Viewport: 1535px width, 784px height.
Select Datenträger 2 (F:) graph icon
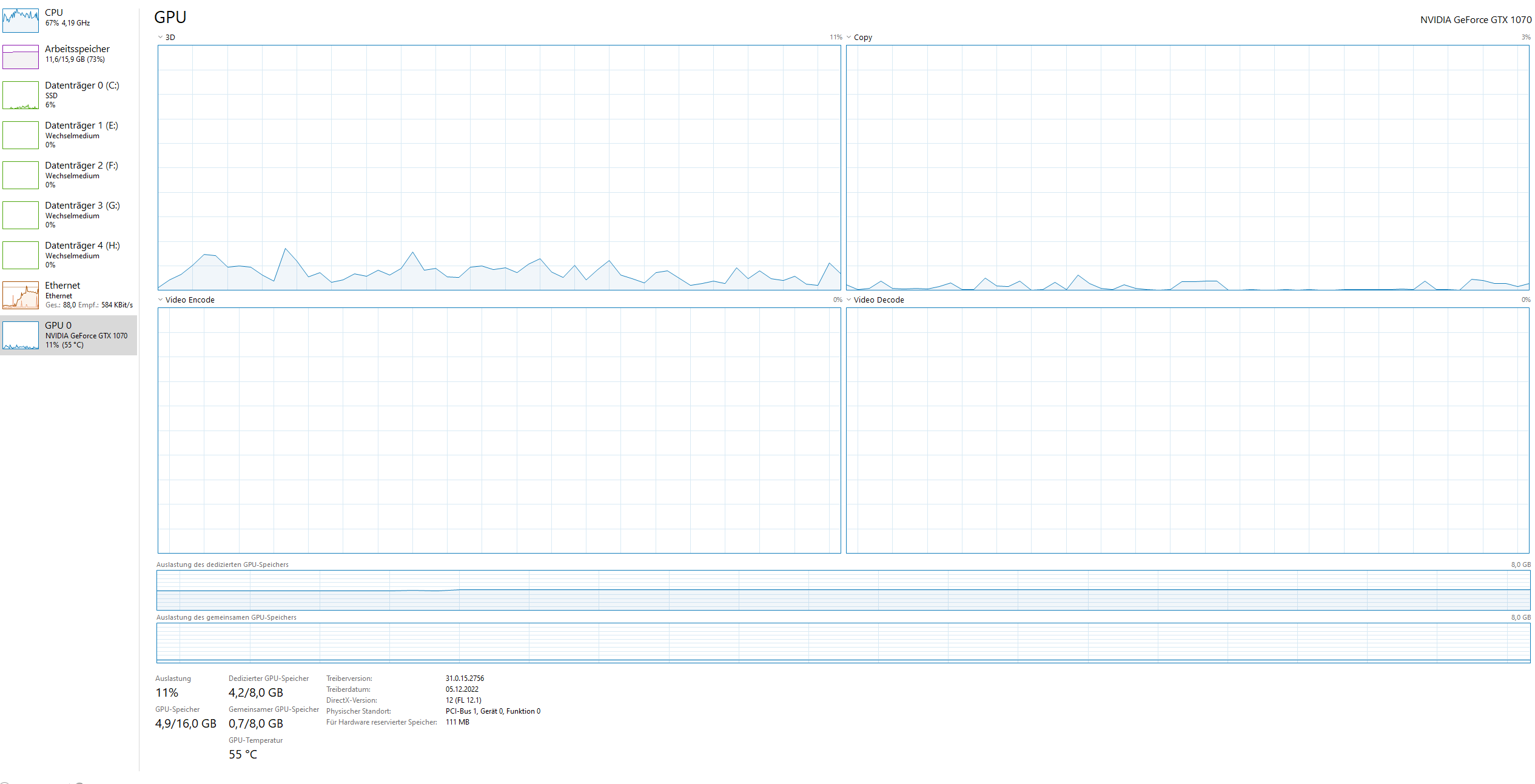[21, 175]
